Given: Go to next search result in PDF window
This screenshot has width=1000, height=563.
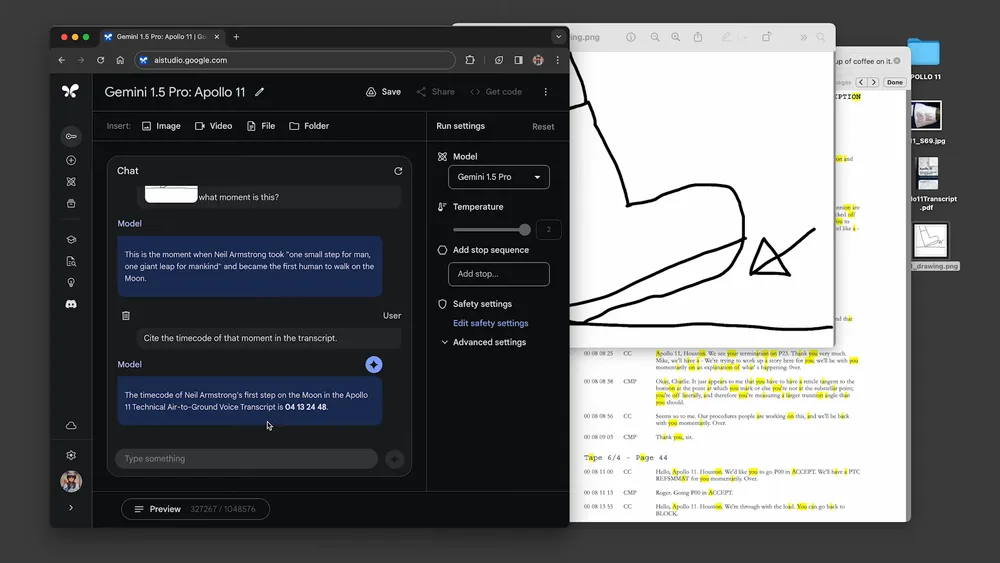Looking at the screenshot, I should (874, 82).
